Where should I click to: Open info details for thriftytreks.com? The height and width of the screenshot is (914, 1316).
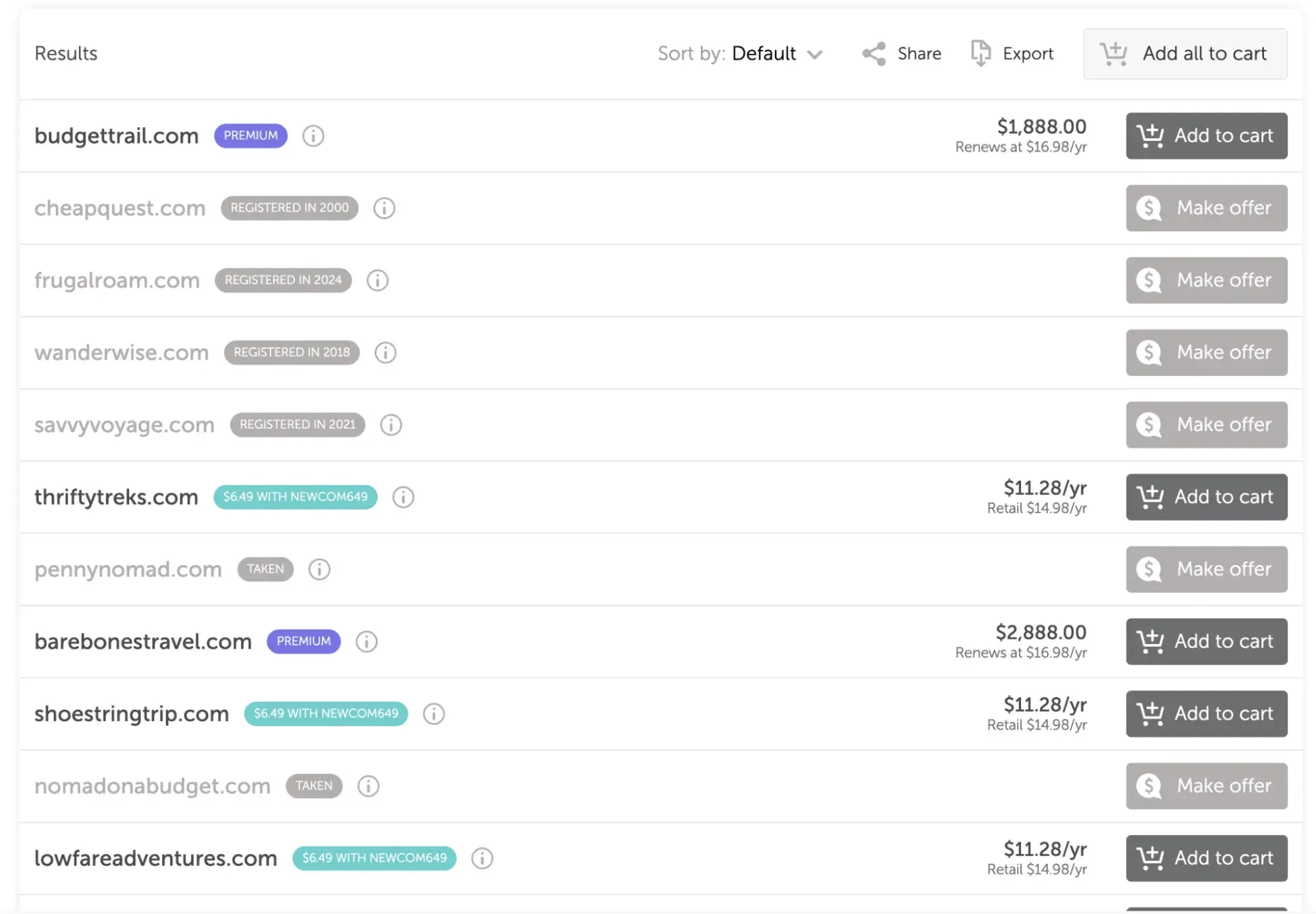[x=403, y=497]
